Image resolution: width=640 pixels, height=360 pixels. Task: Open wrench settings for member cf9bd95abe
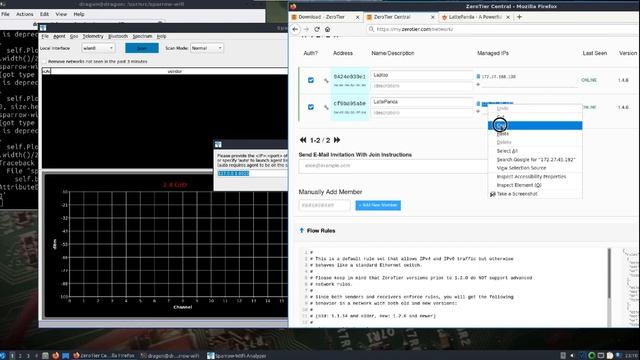click(326, 107)
